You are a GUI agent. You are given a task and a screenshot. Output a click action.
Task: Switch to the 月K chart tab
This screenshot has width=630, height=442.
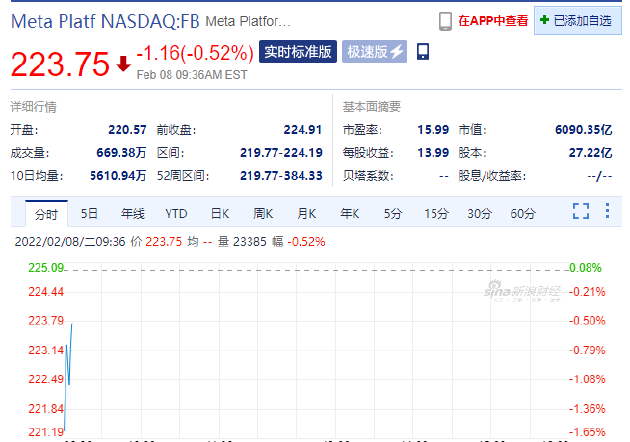[307, 213]
